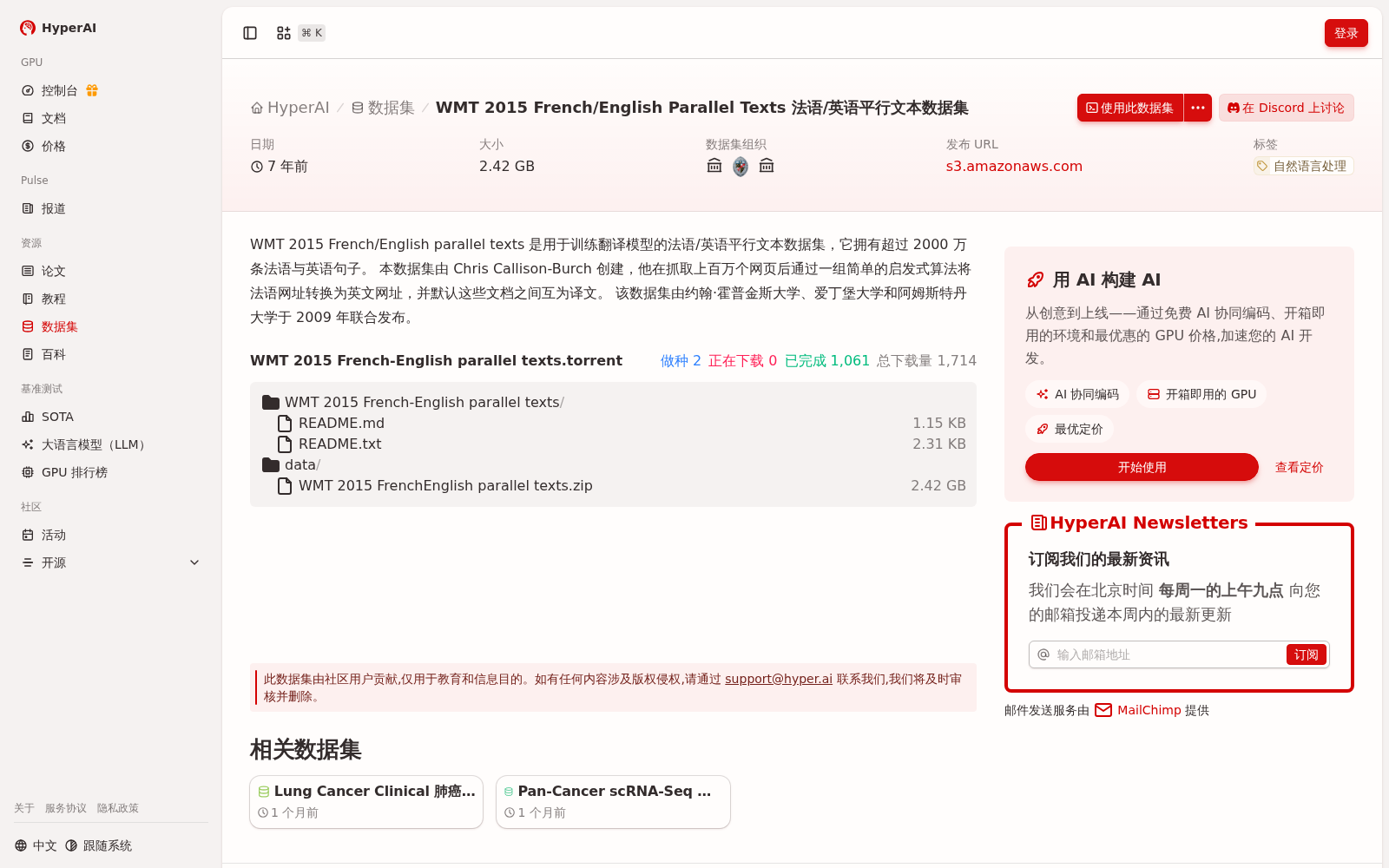Go to HyperAI home breadcrumb
The height and width of the screenshot is (868, 1389).
click(x=290, y=108)
